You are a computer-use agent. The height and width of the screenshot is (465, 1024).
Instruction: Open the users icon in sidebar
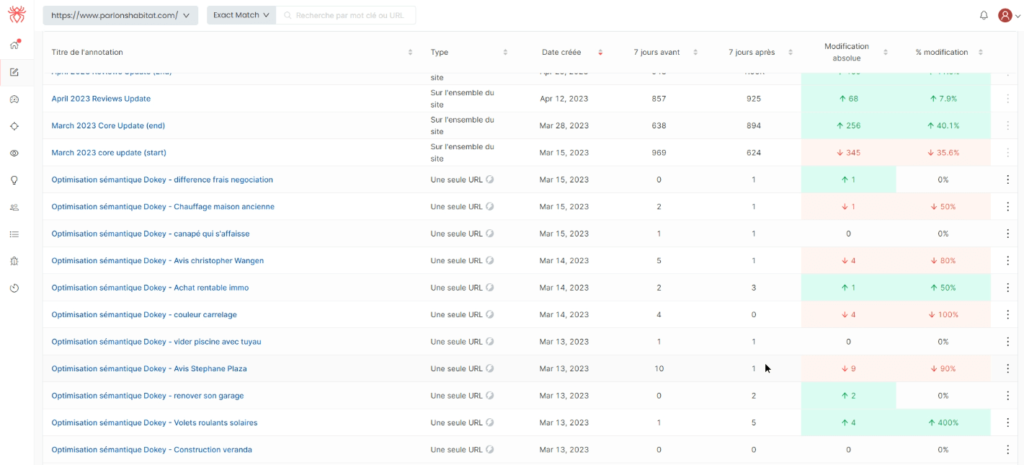[14, 207]
